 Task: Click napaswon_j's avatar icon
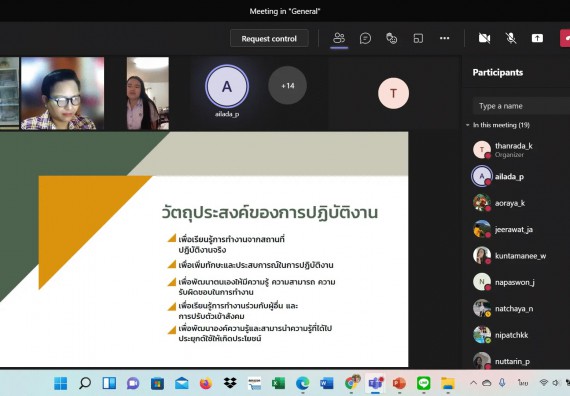pyautogui.click(x=482, y=282)
